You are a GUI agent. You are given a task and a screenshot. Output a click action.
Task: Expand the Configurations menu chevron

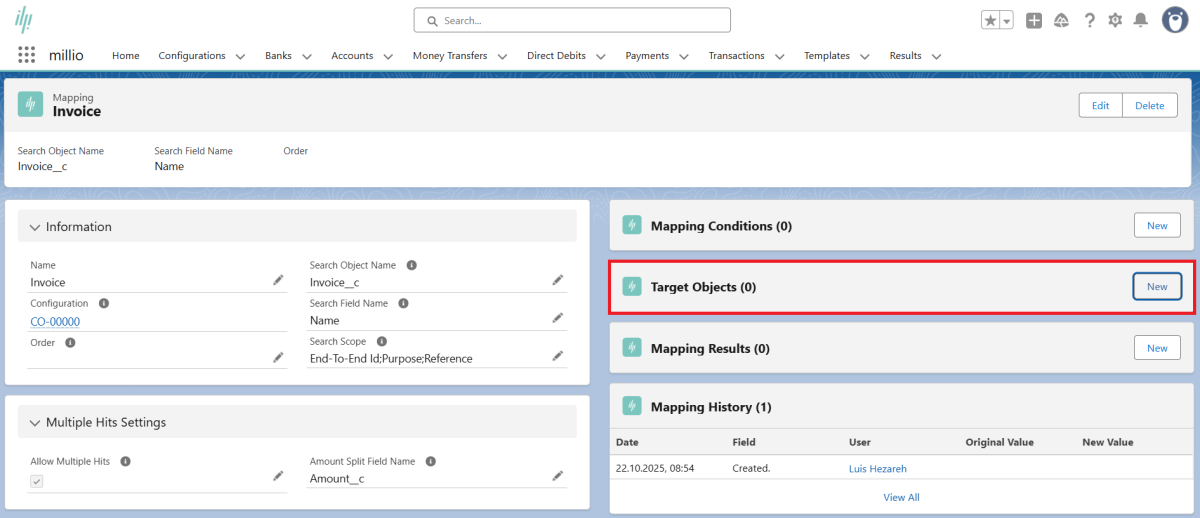click(x=240, y=57)
